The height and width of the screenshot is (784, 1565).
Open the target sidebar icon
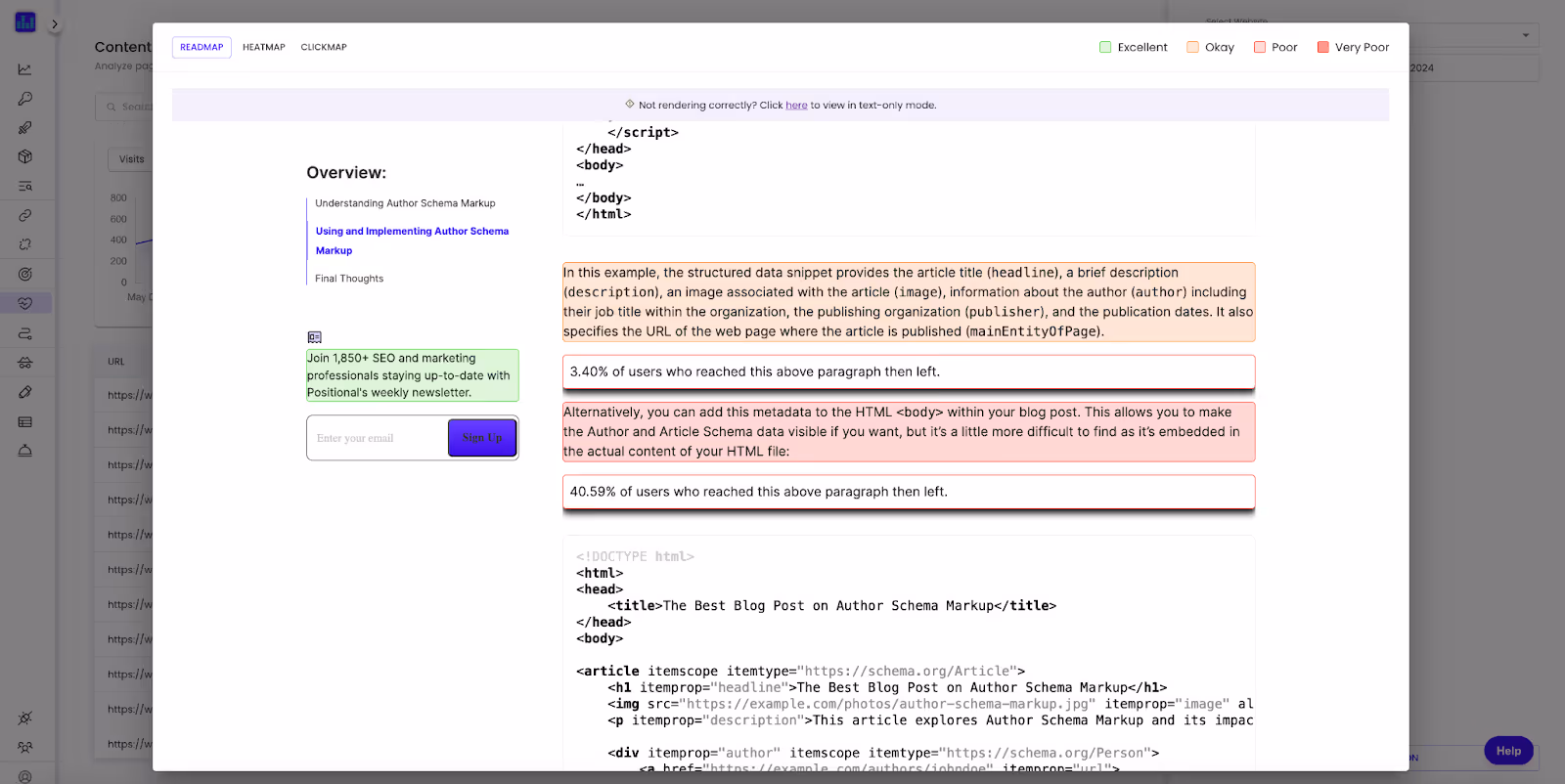coord(25,275)
